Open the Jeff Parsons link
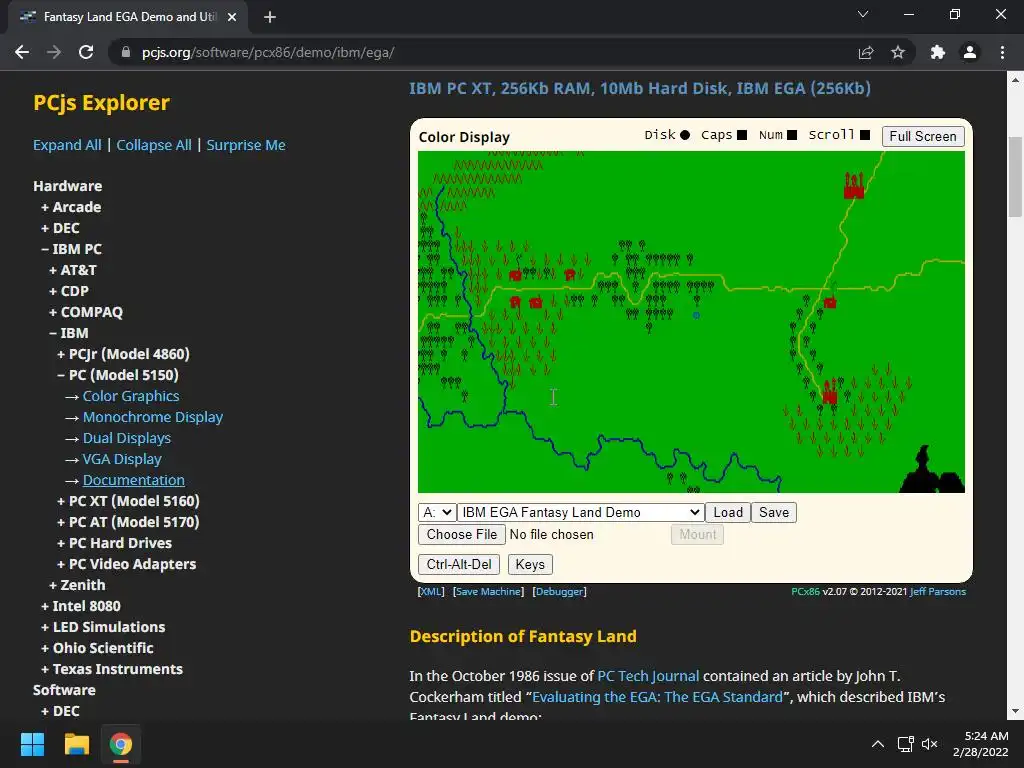 point(938,592)
